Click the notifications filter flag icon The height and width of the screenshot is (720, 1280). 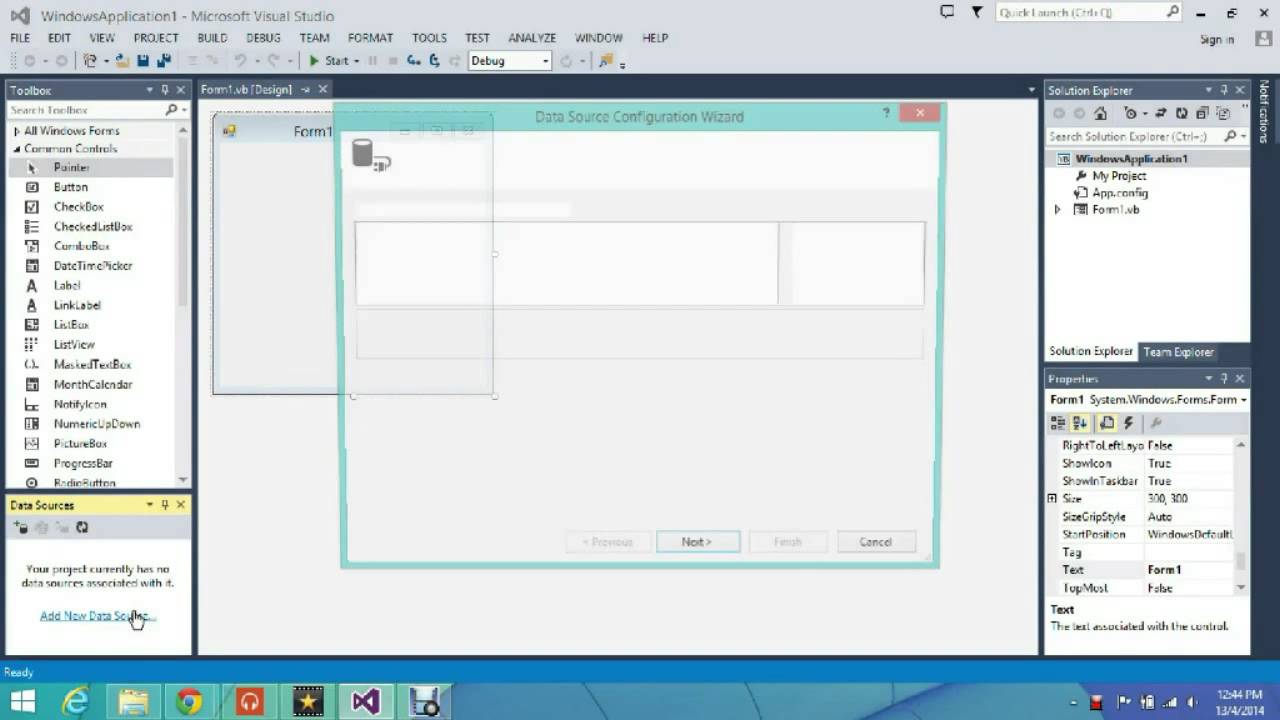[x=977, y=12]
